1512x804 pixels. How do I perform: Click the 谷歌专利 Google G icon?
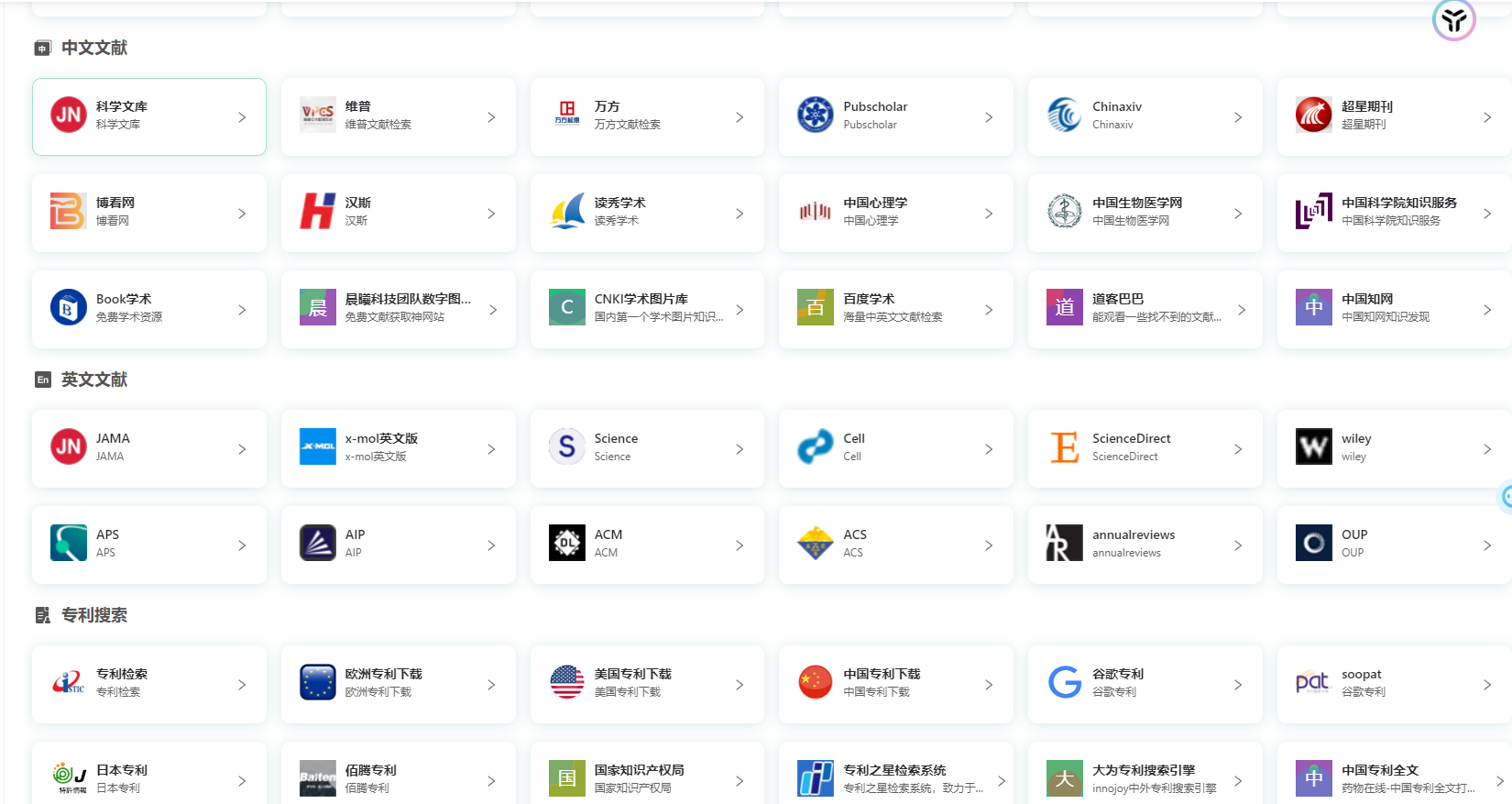(x=1065, y=683)
